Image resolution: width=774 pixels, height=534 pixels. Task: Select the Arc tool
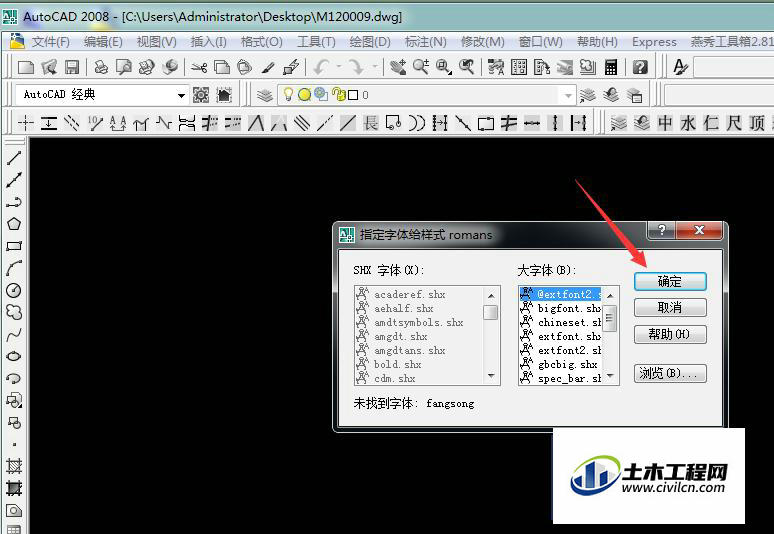[x=14, y=268]
